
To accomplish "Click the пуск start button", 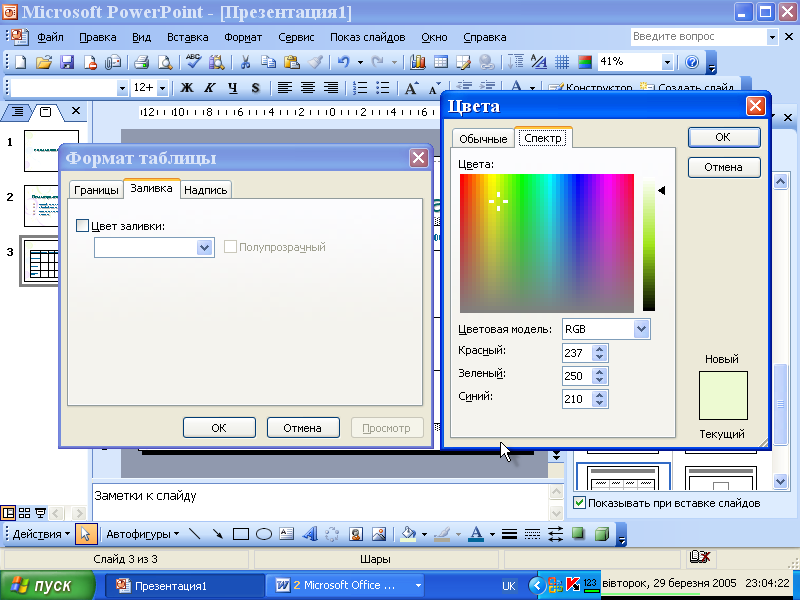I will (47, 585).
